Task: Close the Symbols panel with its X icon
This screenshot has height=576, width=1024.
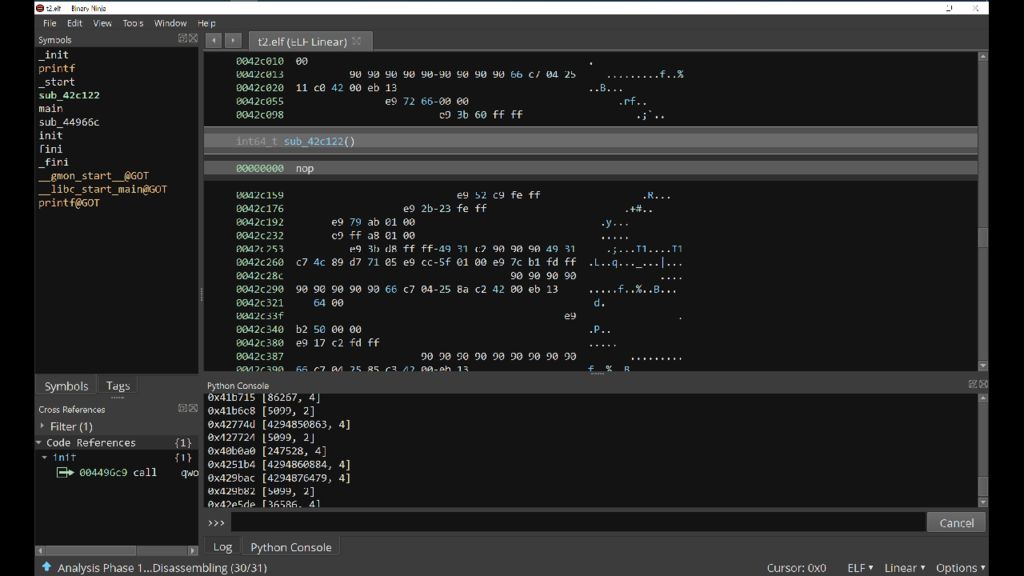Action: (193, 39)
